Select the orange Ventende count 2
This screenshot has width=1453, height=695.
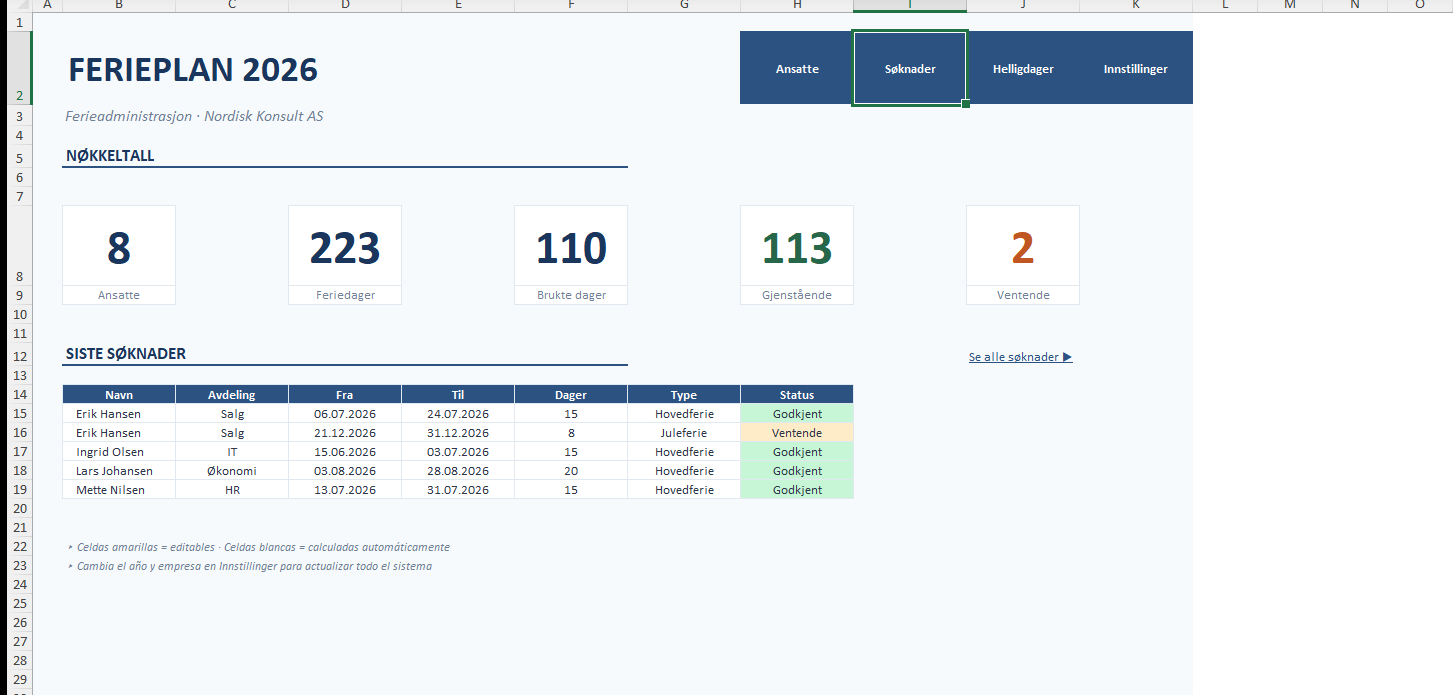click(x=1022, y=248)
